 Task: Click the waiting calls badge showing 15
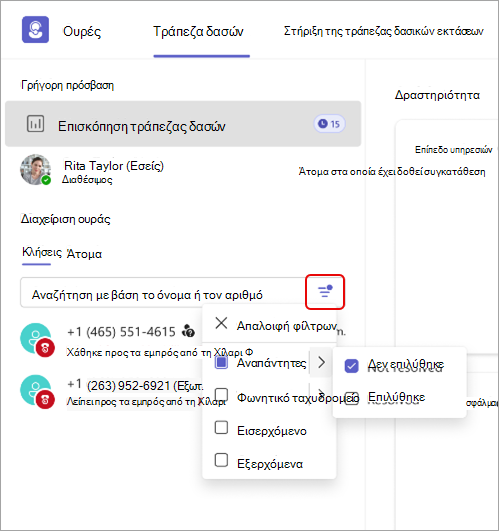click(329, 124)
